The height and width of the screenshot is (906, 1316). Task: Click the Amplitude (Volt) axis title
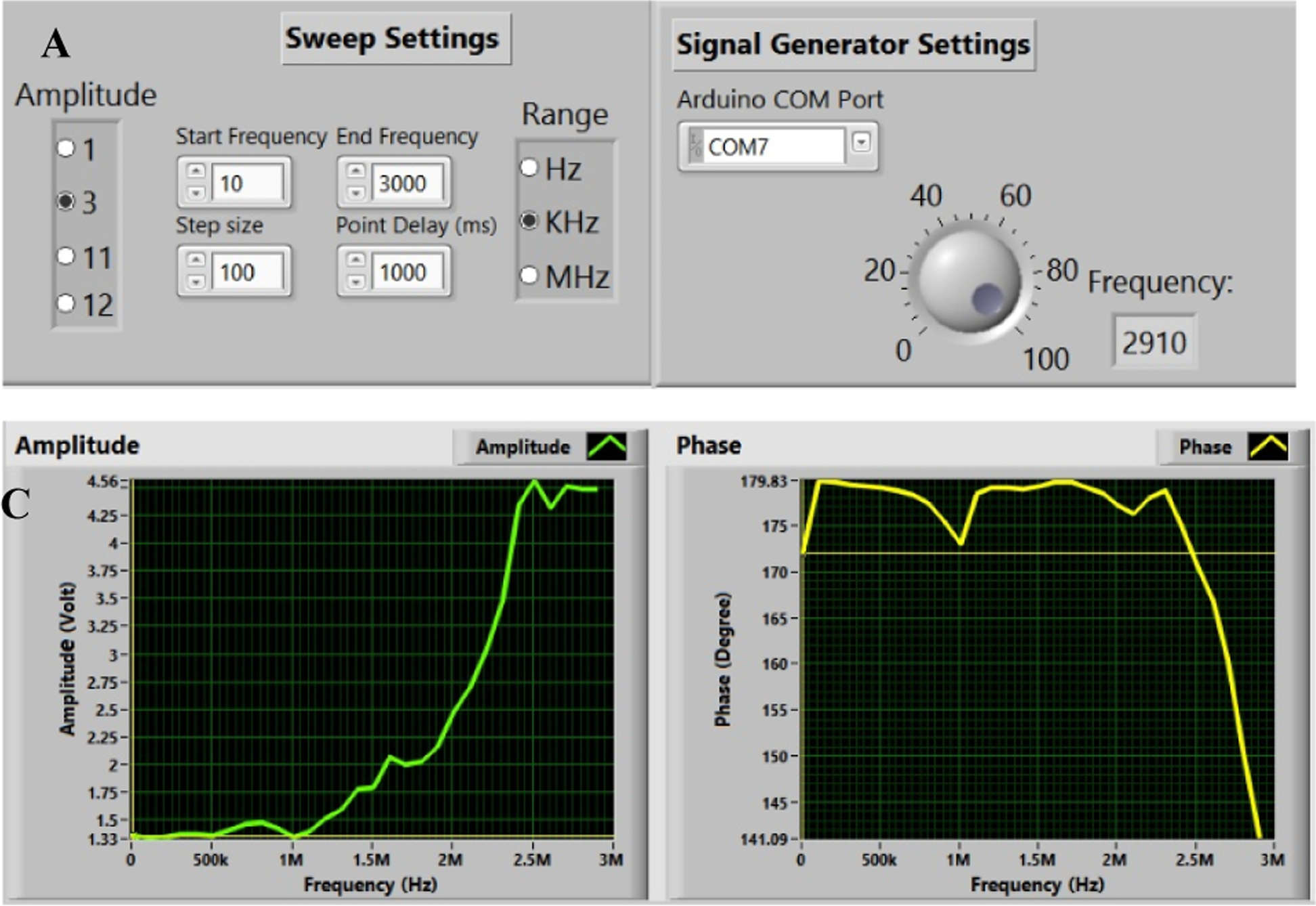coord(66,659)
